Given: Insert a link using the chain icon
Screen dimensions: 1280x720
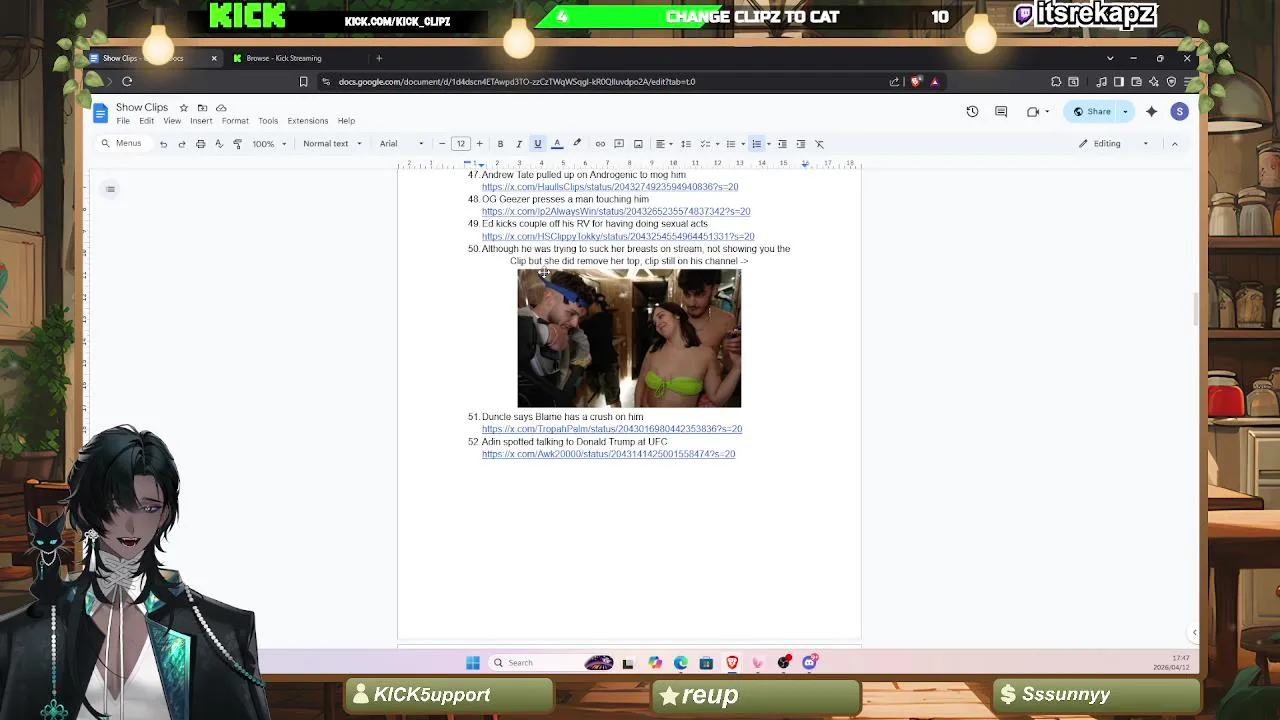Looking at the screenshot, I should (600, 144).
